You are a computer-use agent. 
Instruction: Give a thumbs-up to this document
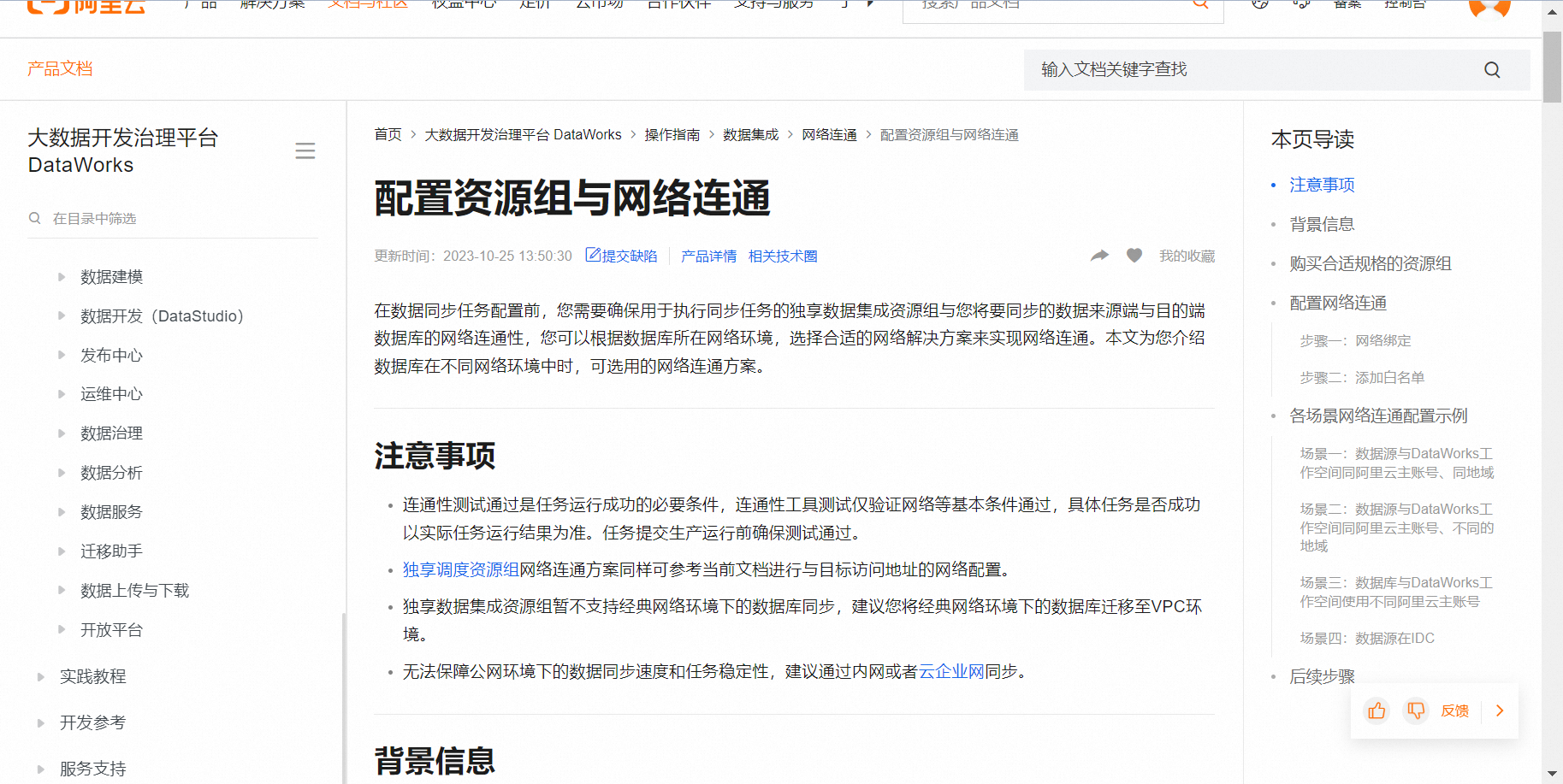point(1377,710)
